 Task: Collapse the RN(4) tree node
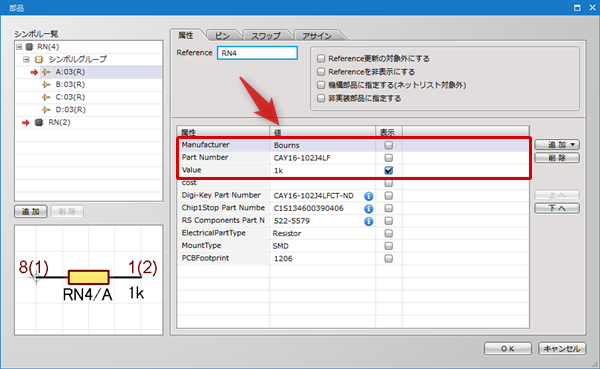pos(19,47)
